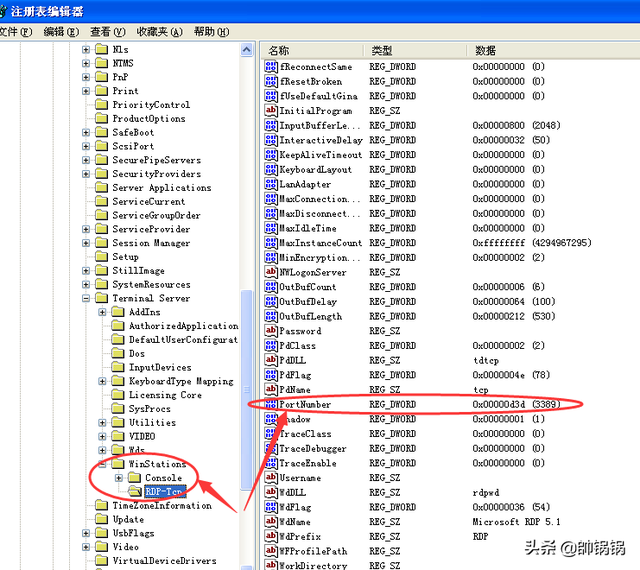Click the InputBufferLength DWORD icon
Viewport: 640px width, 570px height.
point(271,125)
